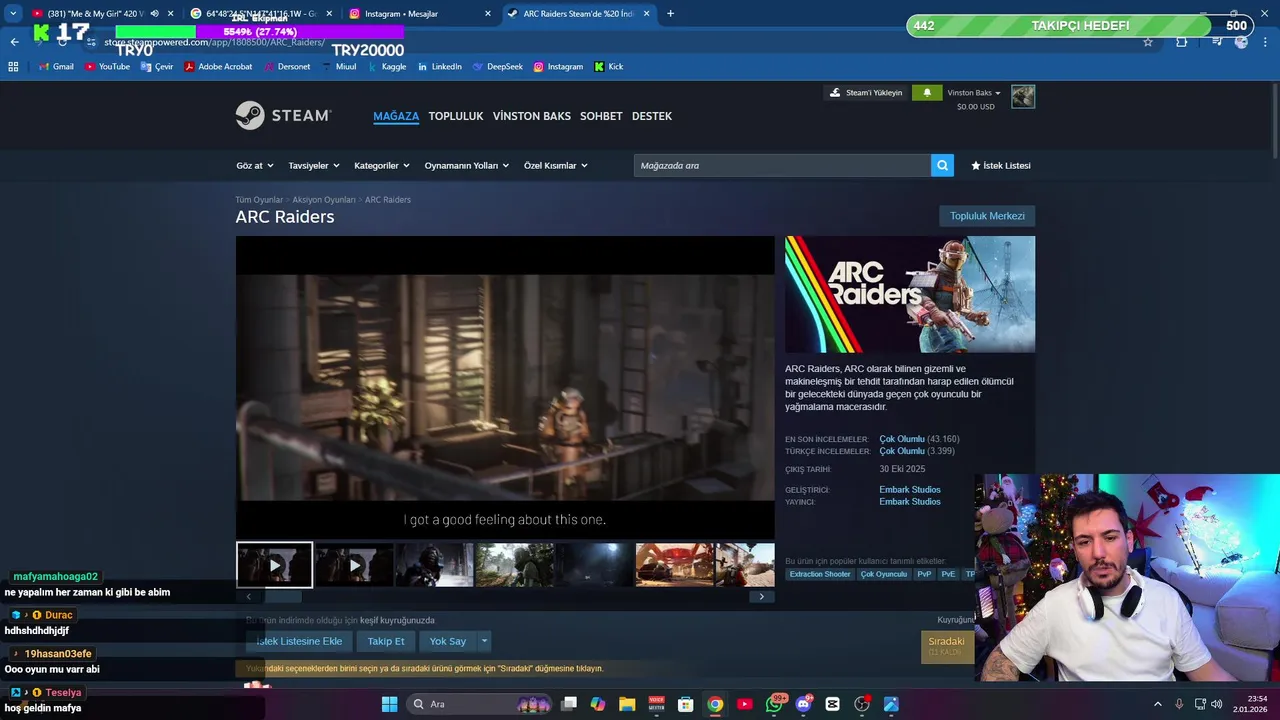This screenshot has width=1280, height=720.
Task: Open the Chrome apps grid icon
Action: point(13,67)
